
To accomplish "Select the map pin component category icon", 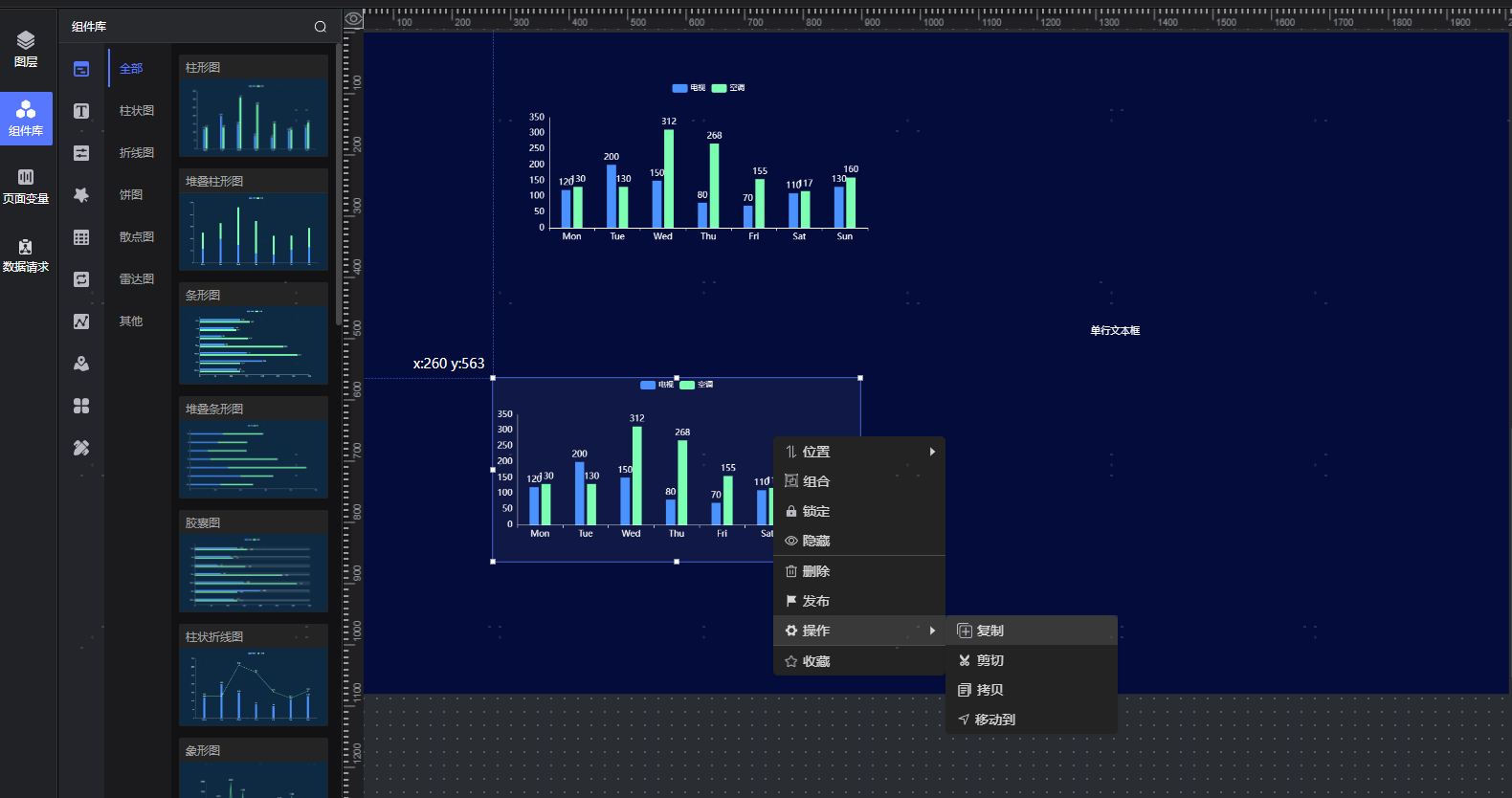I will [x=81, y=364].
